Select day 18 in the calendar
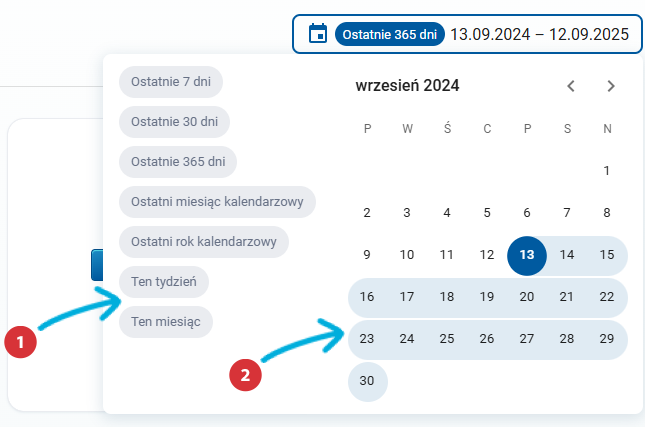 (x=447, y=297)
